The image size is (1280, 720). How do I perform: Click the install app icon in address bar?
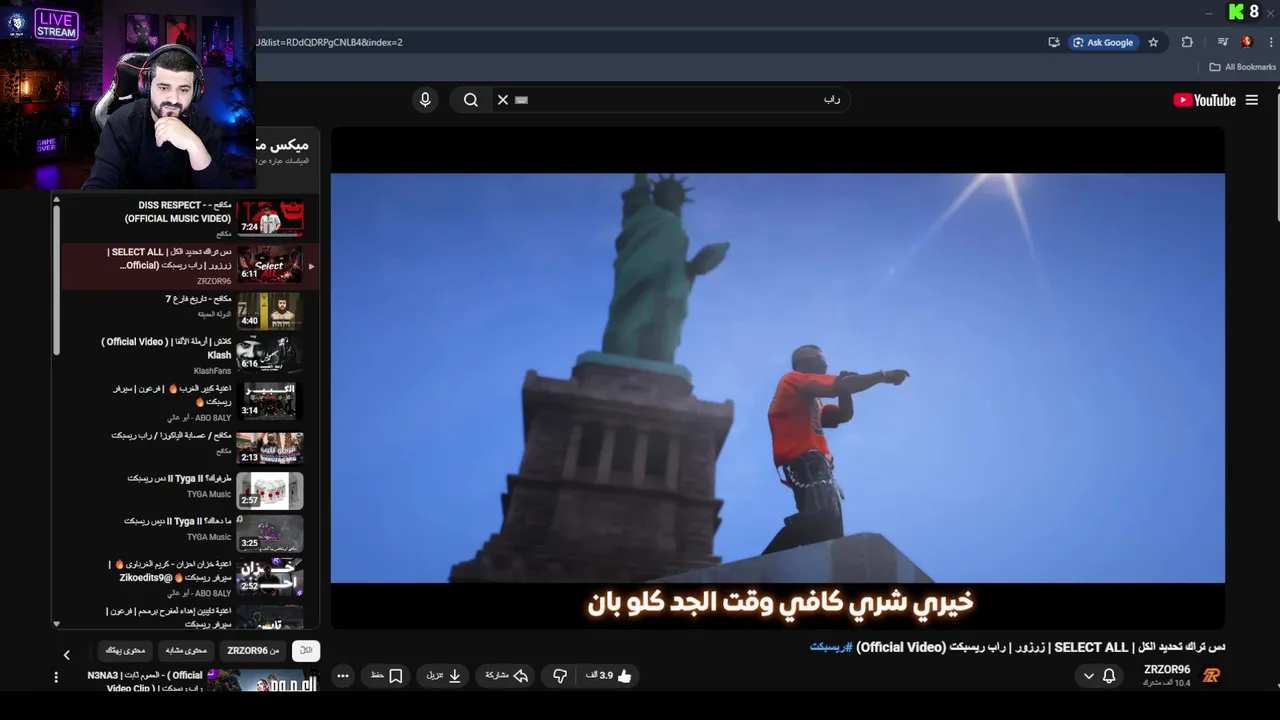tap(1054, 42)
